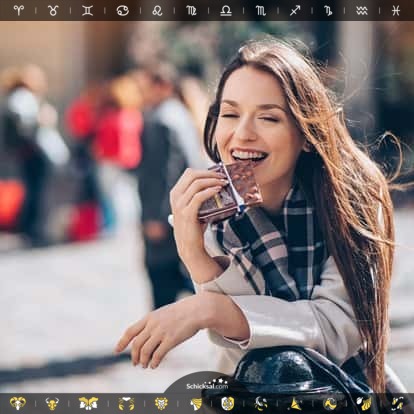
Task: Click the golden crab Cancer illustration
Action: [x=126, y=403]
